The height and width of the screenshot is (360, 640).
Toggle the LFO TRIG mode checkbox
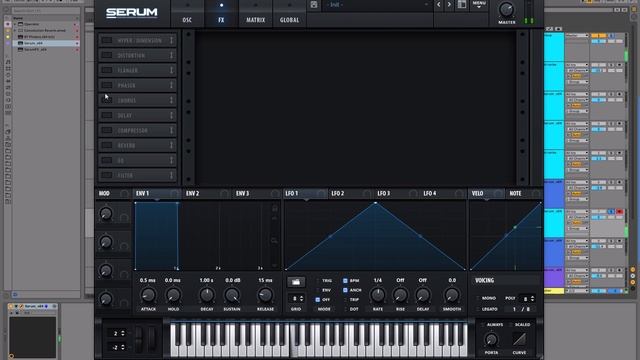[318, 280]
